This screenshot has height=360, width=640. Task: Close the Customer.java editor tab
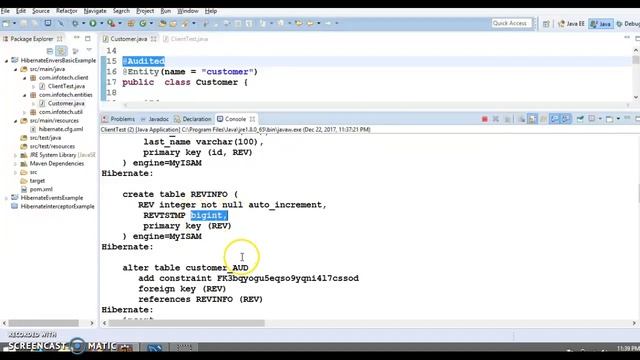click(x=153, y=39)
